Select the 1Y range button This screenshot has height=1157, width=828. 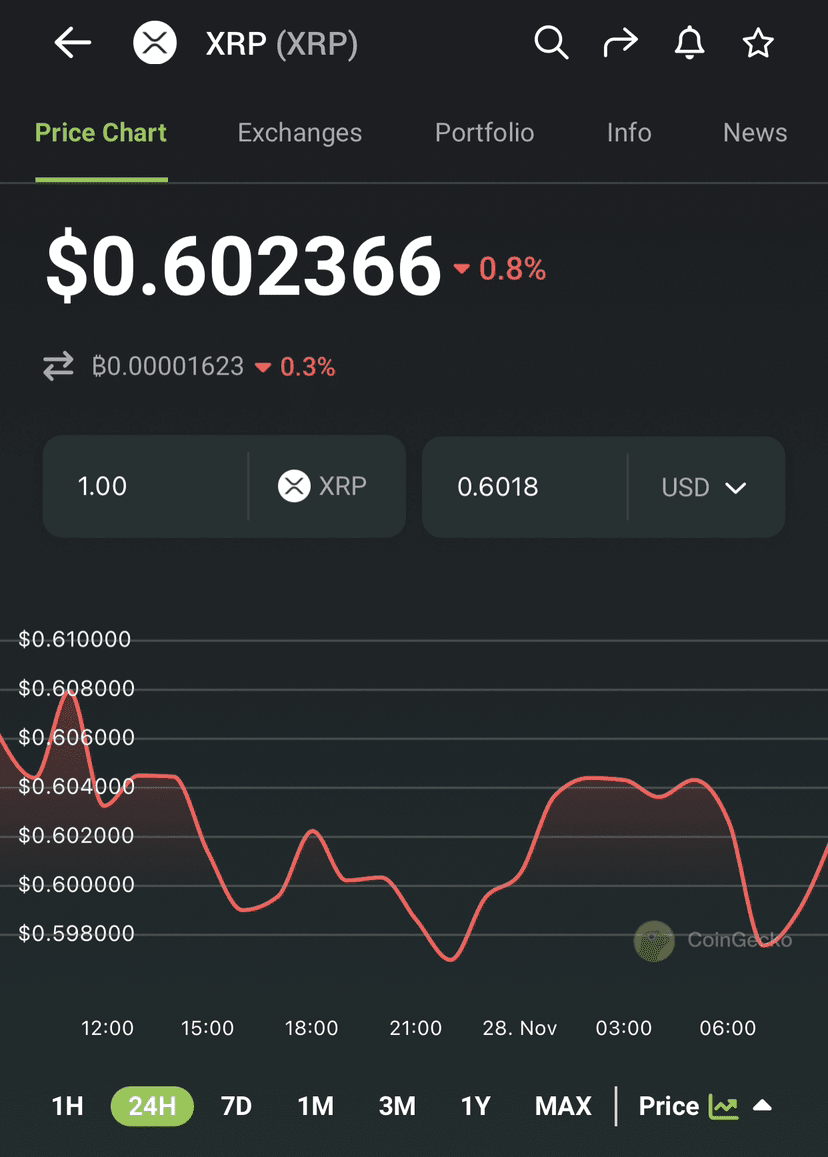click(475, 1107)
